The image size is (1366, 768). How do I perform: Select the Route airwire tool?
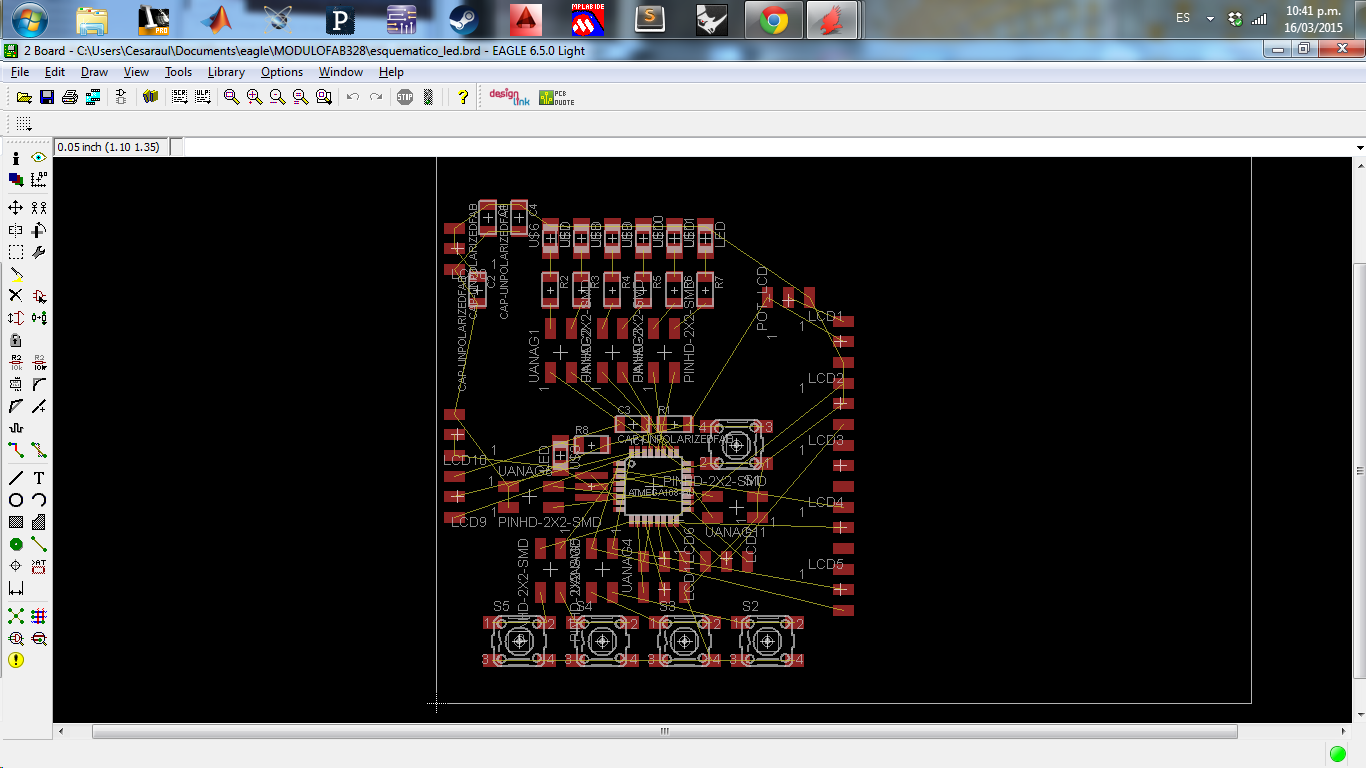point(16,450)
